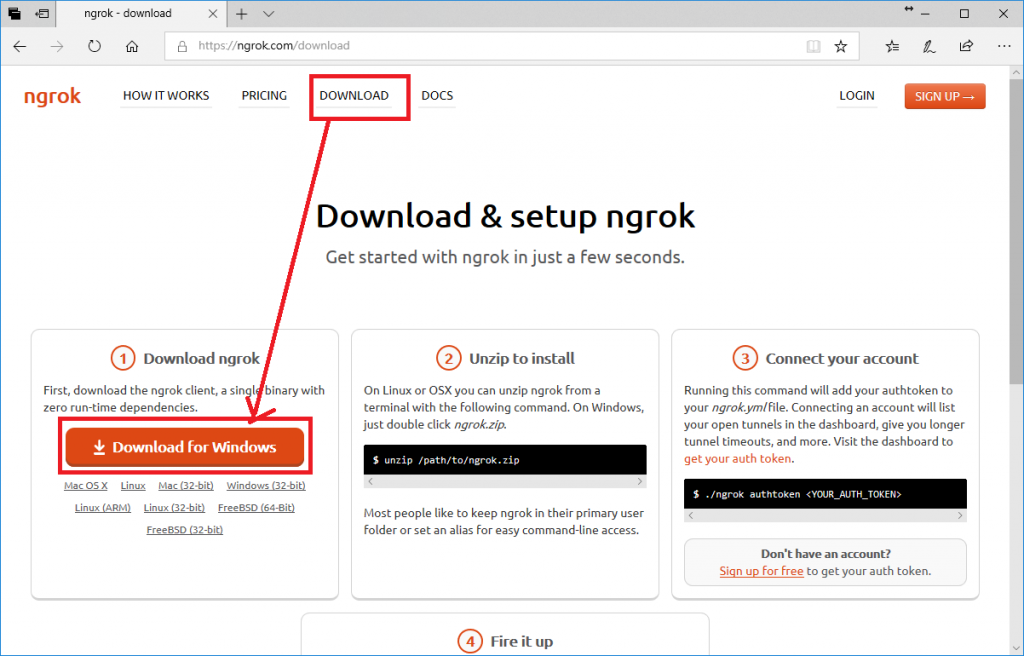Click the LOGIN link
This screenshot has height=656, width=1024.
click(x=856, y=95)
